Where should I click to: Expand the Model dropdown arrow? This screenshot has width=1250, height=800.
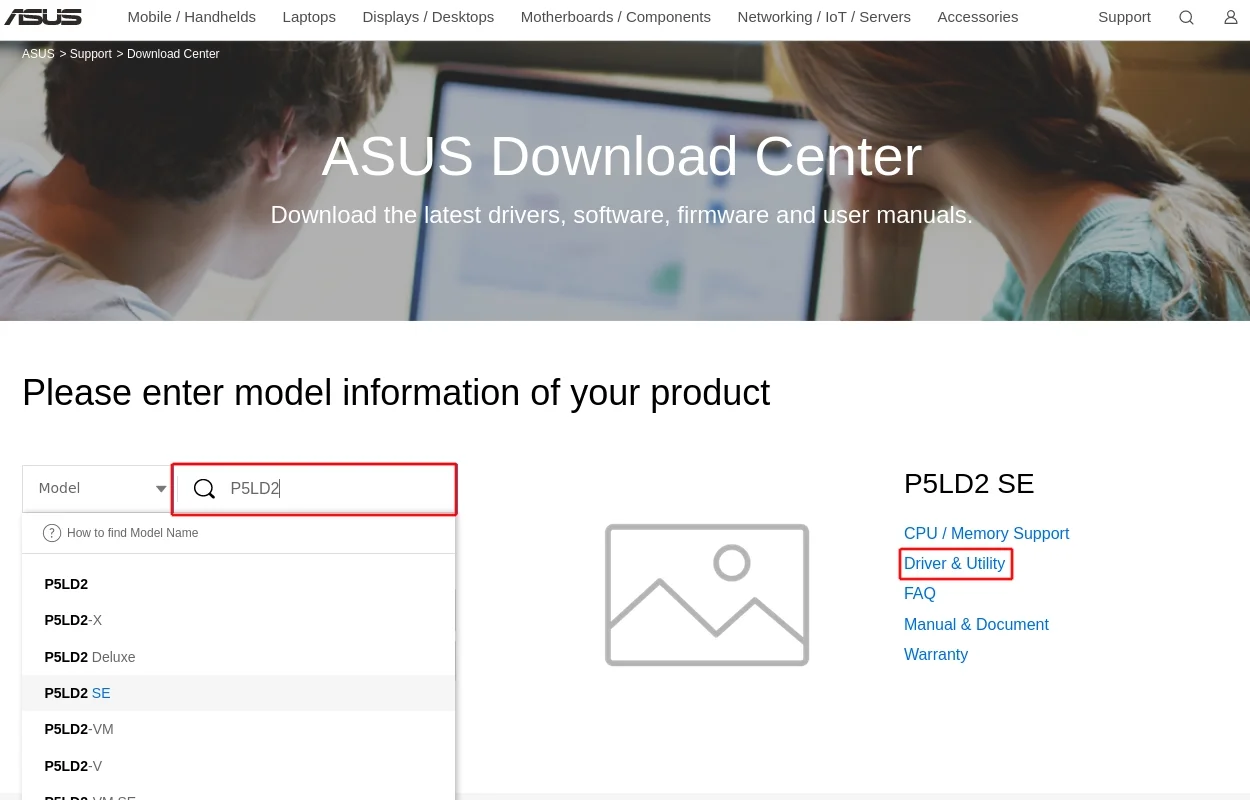click(161, 489)
